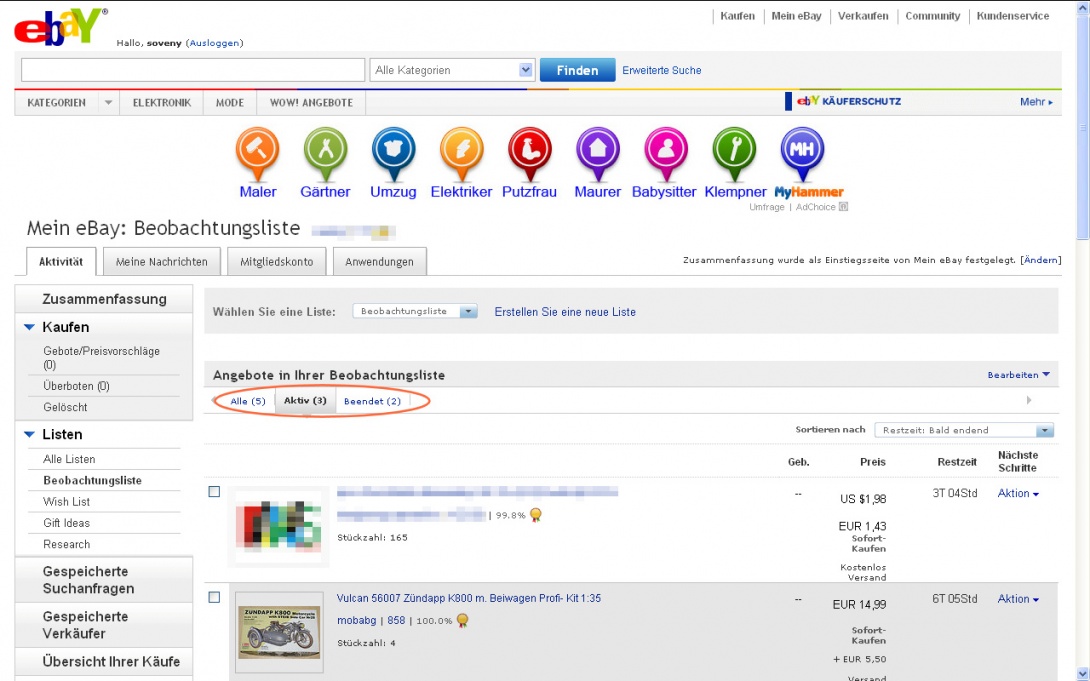
Task: Open the Maurer purple house icon
Action: (597, 151)
